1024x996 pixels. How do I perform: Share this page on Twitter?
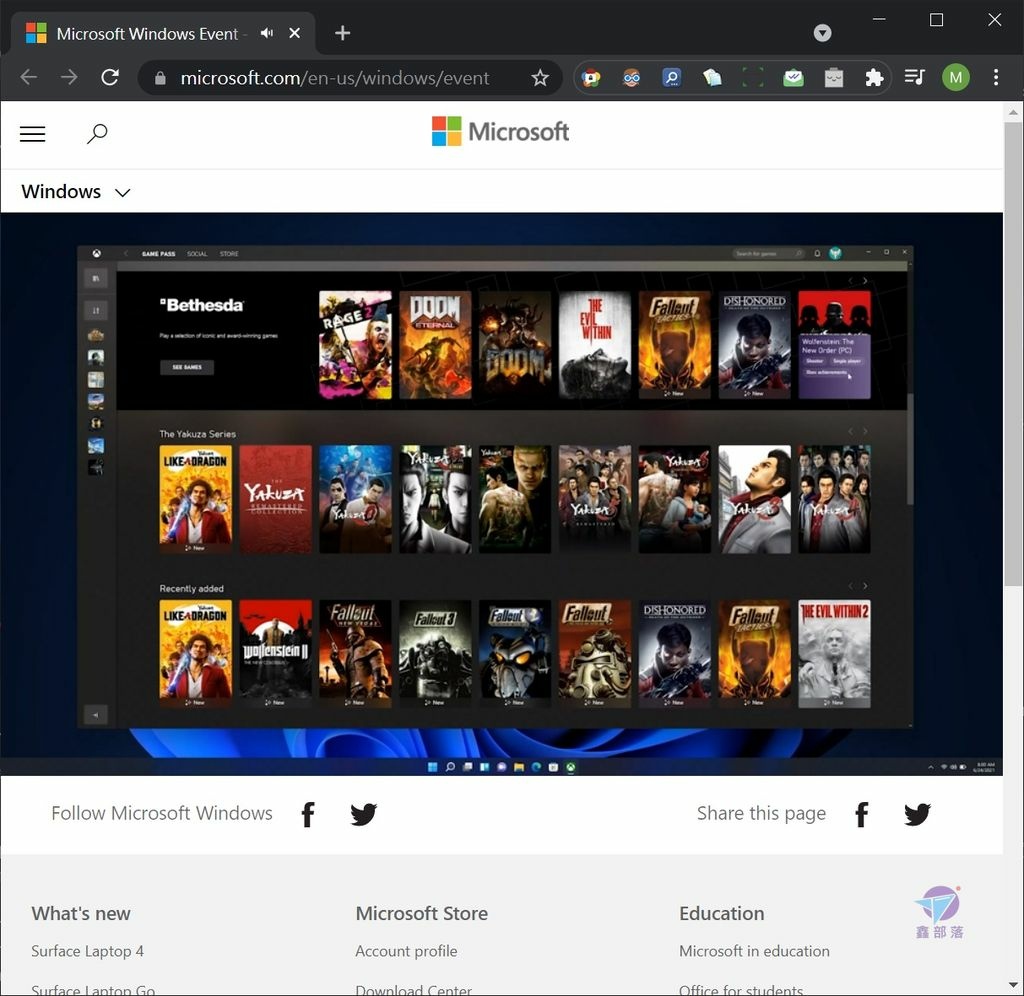click(917, 814)
